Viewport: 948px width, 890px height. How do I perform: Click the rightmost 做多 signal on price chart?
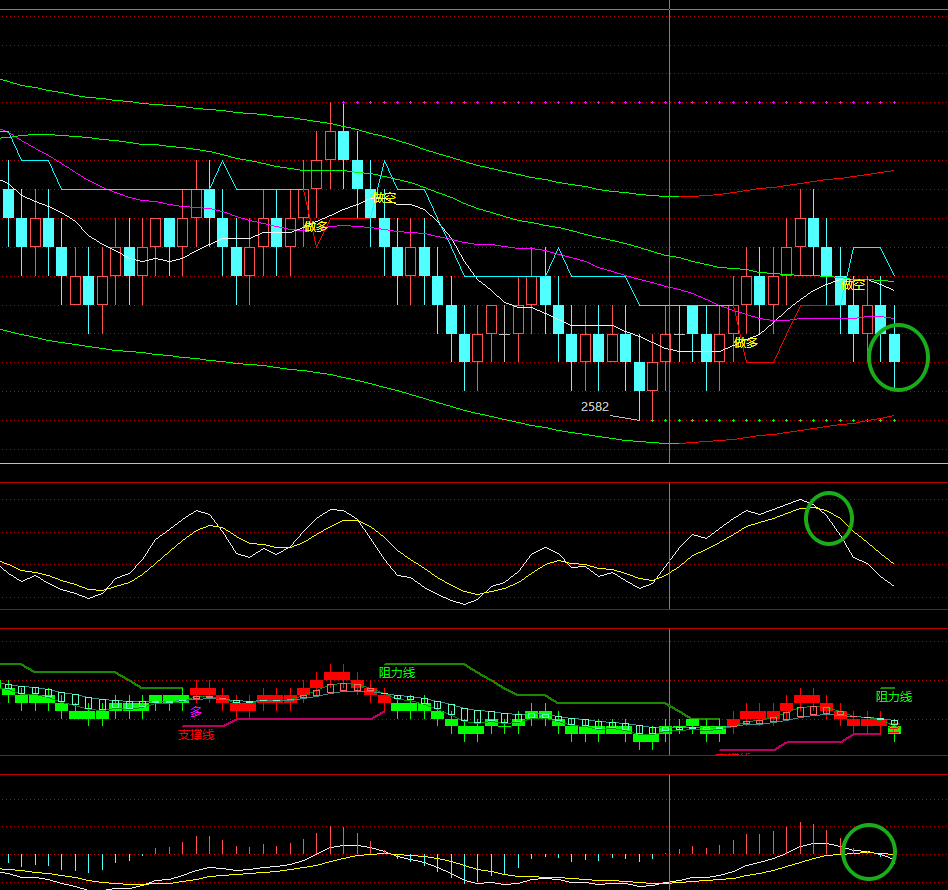pyautogui.click(x=745, y=343)
